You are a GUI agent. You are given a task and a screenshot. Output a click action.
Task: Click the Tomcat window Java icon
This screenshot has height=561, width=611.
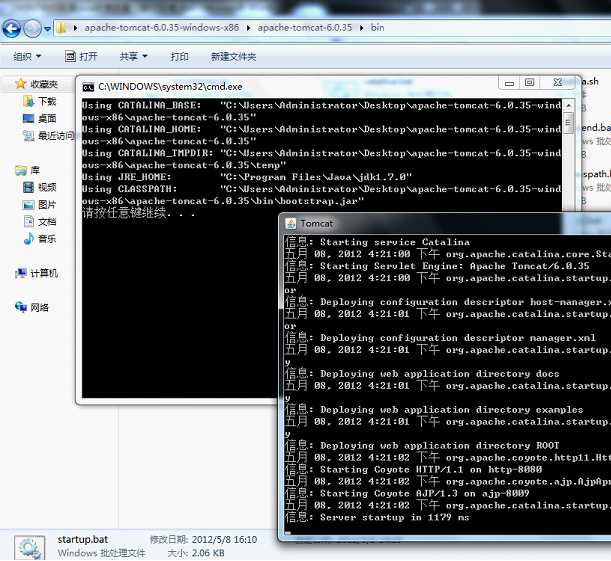pos(290,224)
